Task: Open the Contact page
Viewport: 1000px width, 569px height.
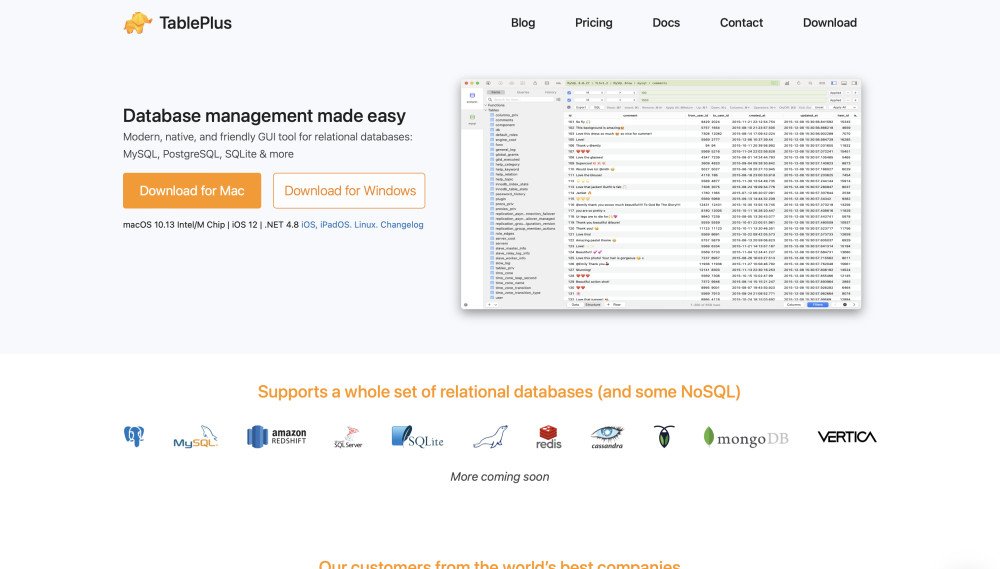Action: coord(741,23)
